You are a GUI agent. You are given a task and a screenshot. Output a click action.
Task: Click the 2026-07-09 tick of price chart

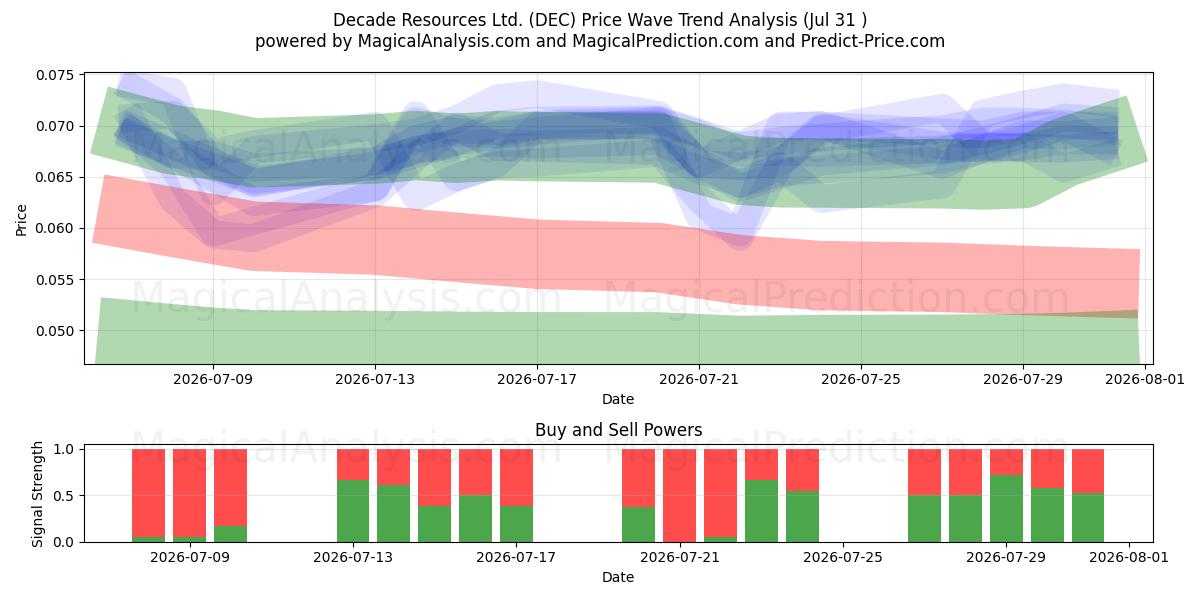[x=213, y=379]
